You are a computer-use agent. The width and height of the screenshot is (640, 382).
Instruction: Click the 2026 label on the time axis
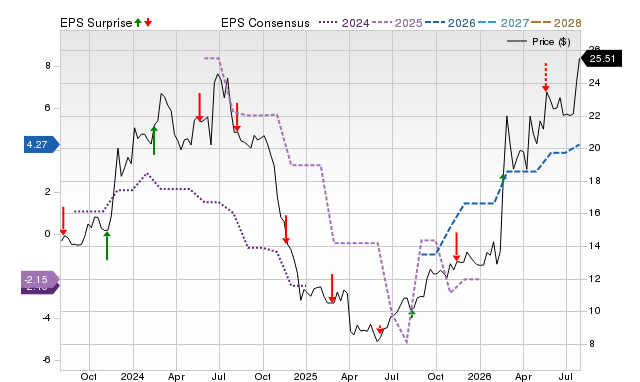click(x=479, y=376)
